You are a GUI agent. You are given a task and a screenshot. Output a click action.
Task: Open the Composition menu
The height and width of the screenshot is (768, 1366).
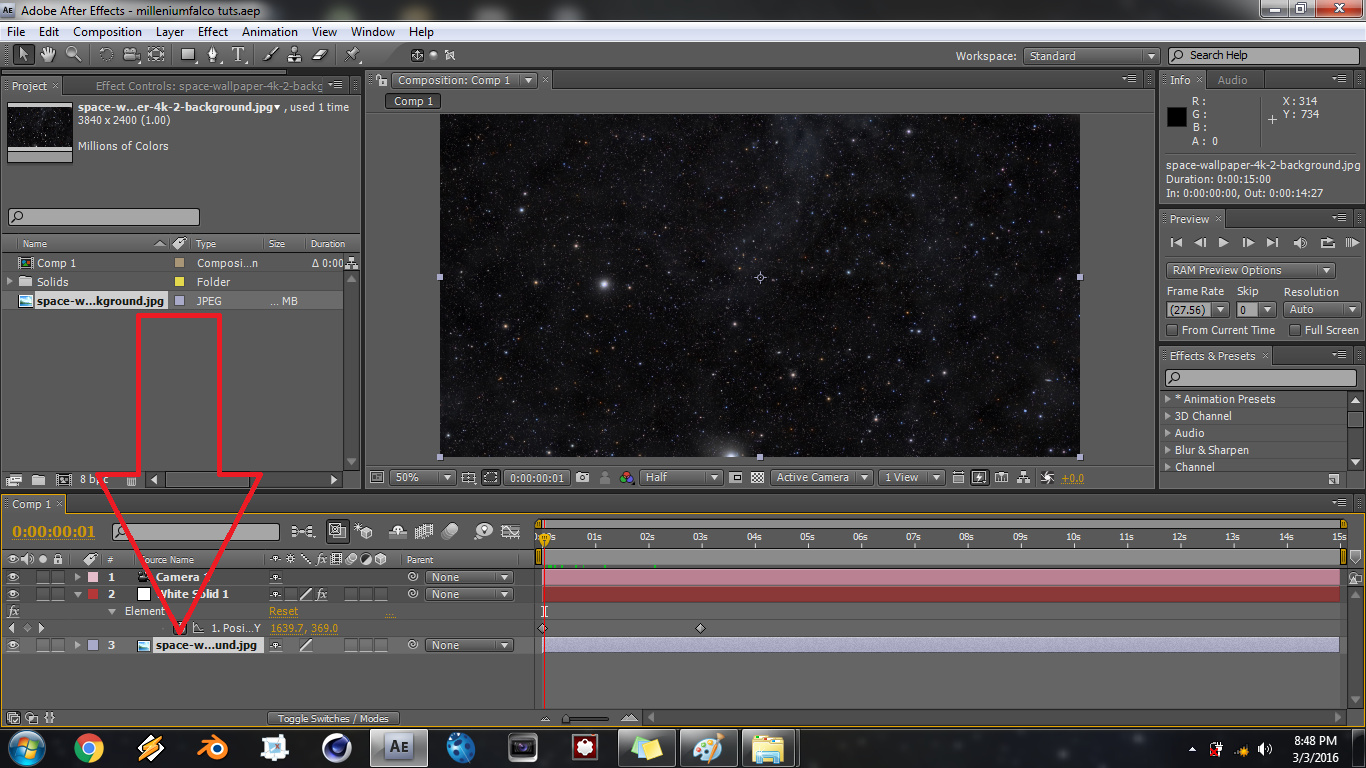[x=107, y=32]
